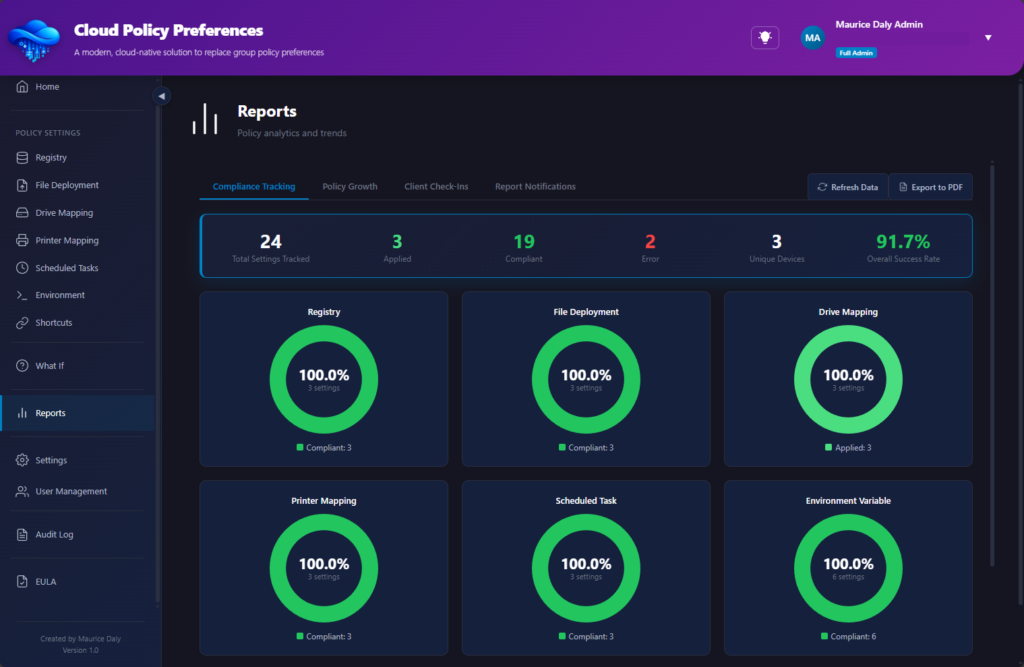The width and height of the screenshot is (1024, 667).
Task: Open File Deployment via its sidebar icon
Action: 22,185
